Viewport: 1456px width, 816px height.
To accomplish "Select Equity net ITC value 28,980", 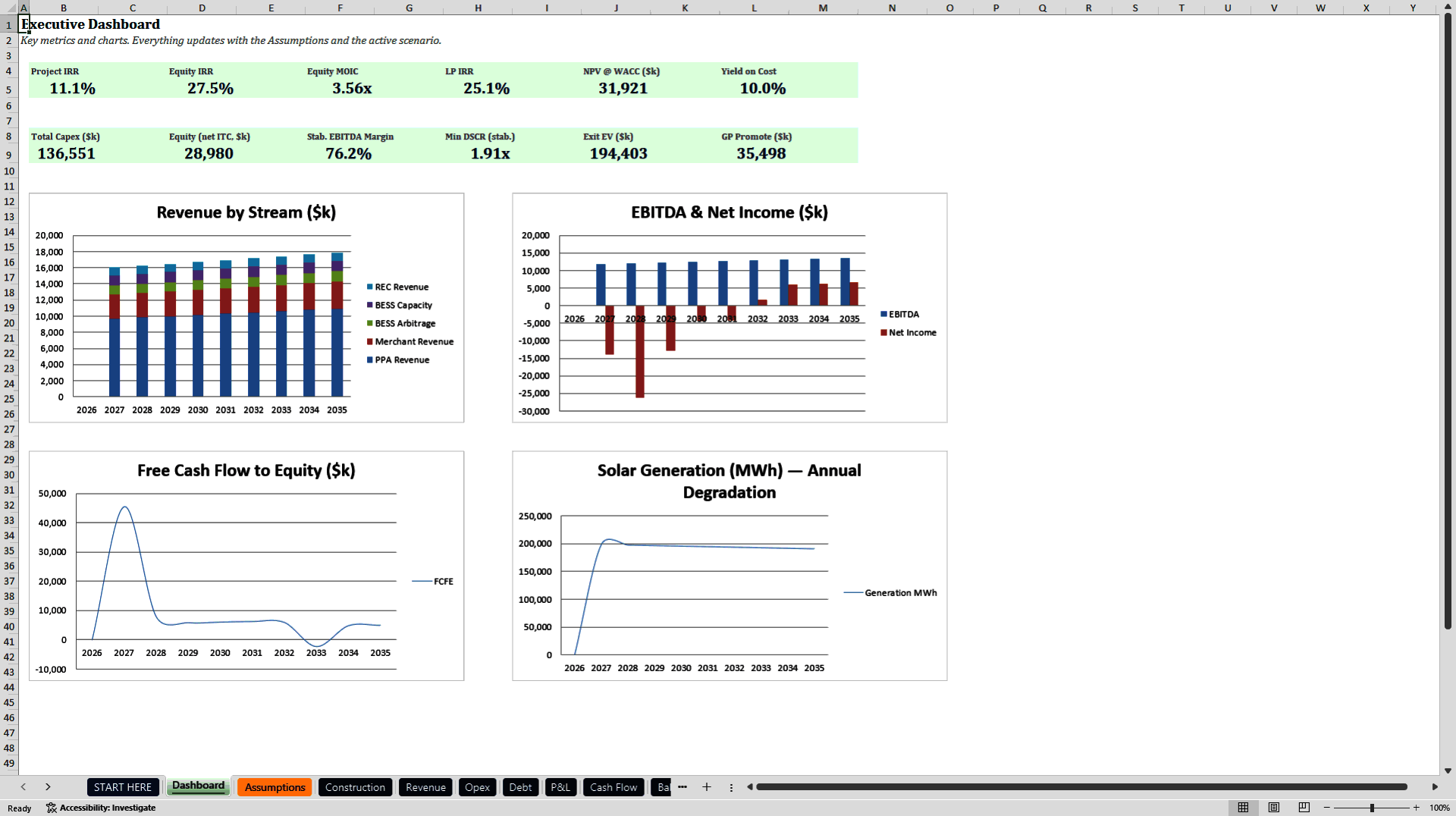I will click(x=209, y=154).
